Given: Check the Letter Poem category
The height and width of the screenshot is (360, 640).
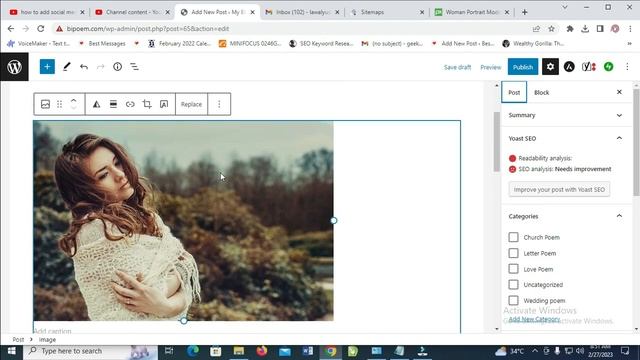Looking at the screenshot, I should [513, 253].
